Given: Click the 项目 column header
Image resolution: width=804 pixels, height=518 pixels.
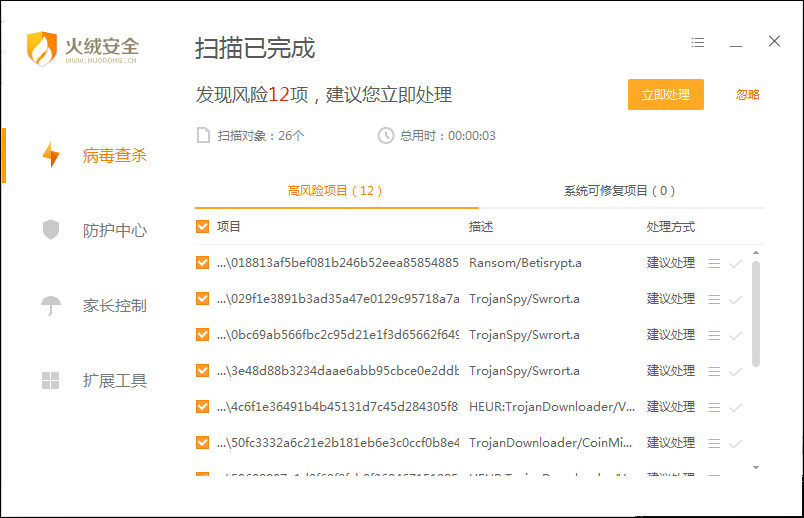Looking at the screenshot, I should (x=229, y=227).
